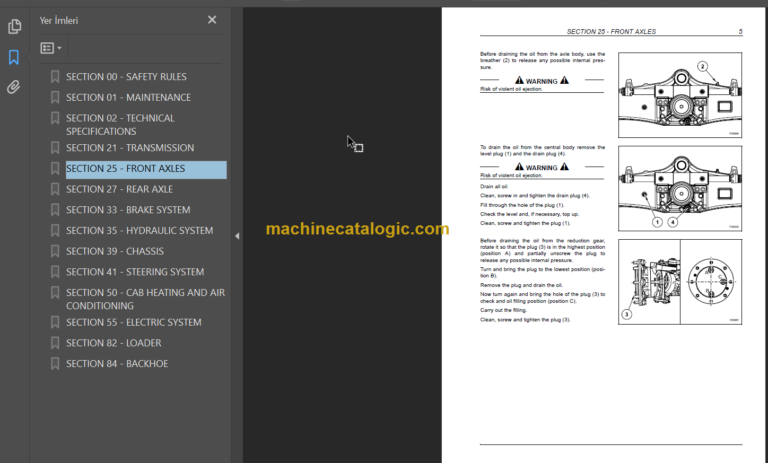Jump to SECTION 41 - STEERING SYSTEM

[135, 272]
